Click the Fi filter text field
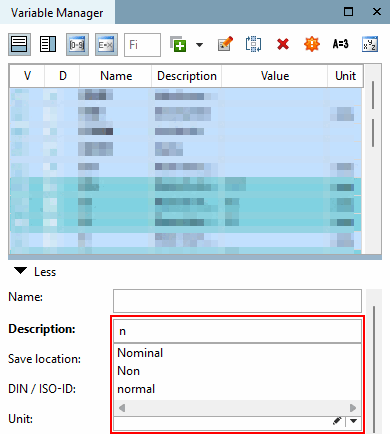Screen dimensions: 390x434 [x=142, y=45]
